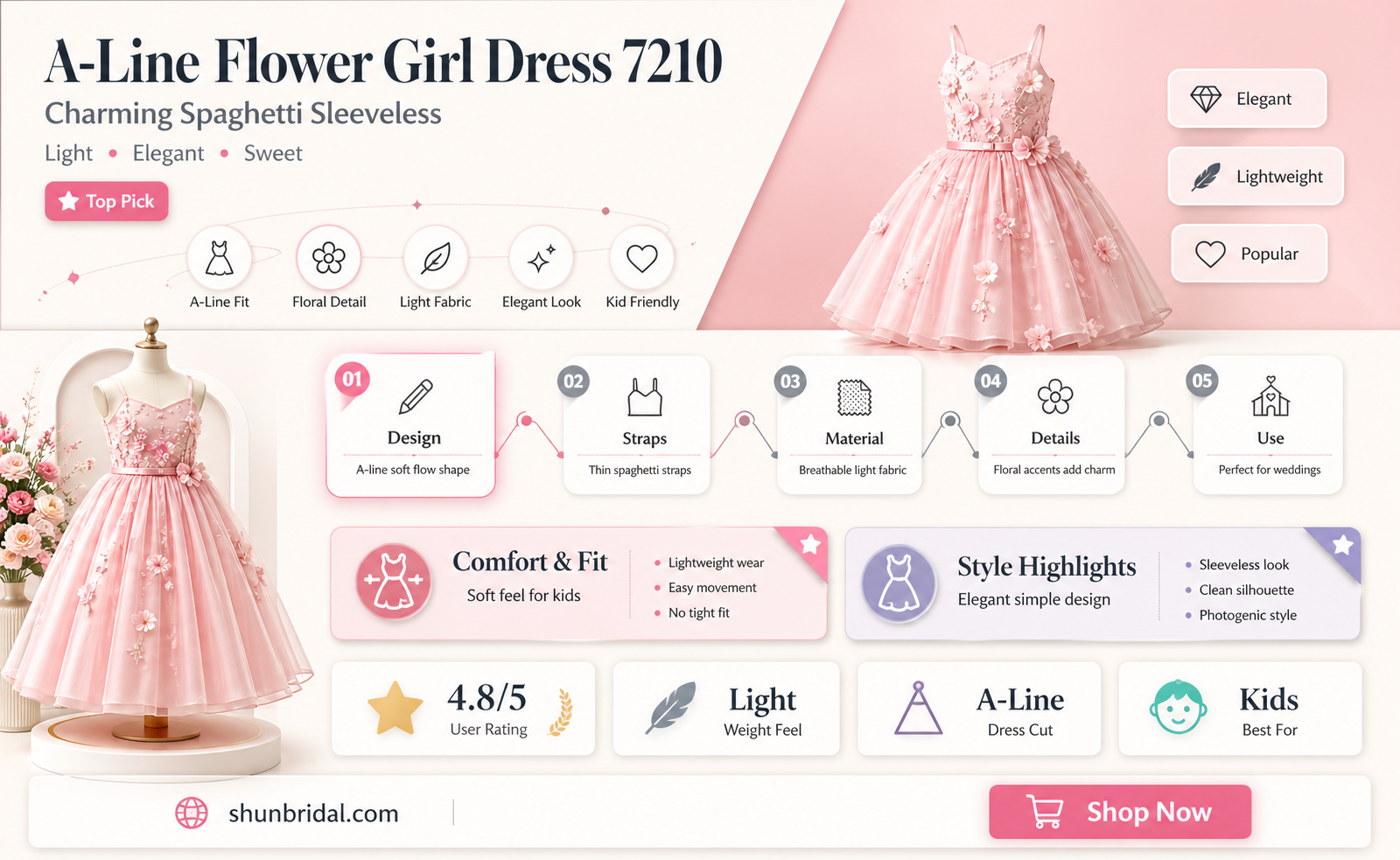
Task: Open step 02 Straps card
Action: tap(637, 425)
